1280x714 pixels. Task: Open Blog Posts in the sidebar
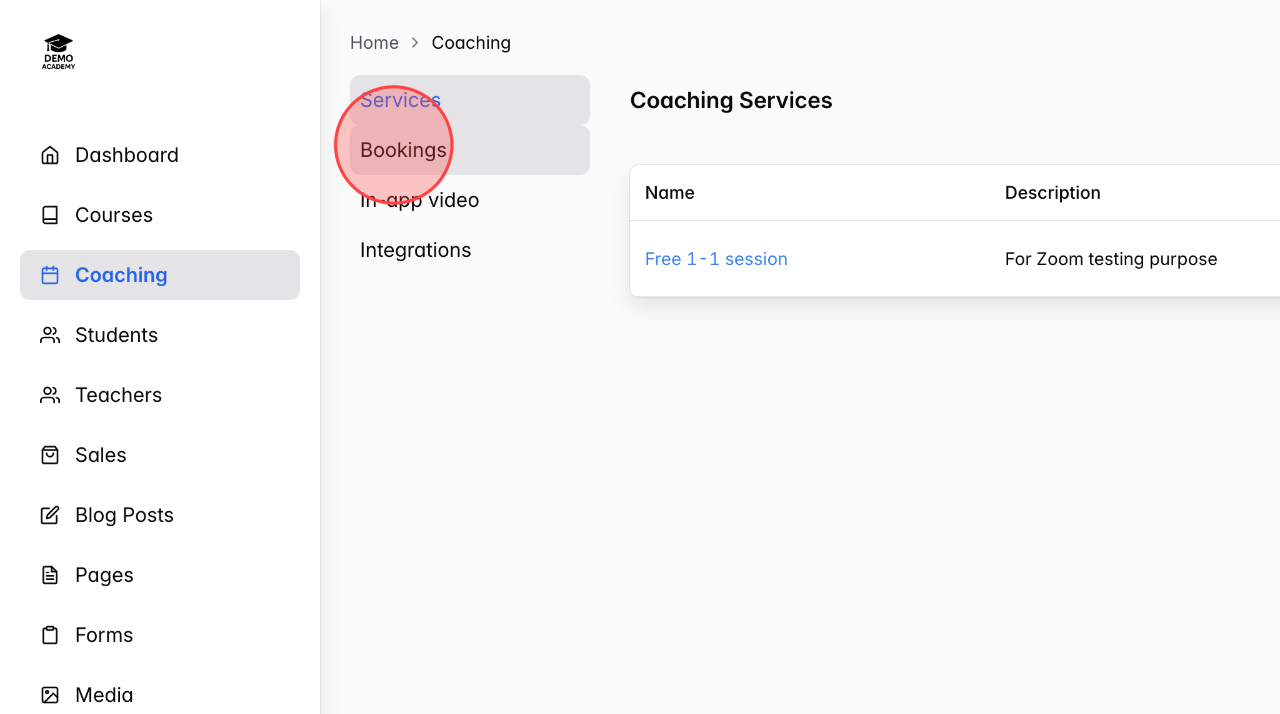point(160,515)
